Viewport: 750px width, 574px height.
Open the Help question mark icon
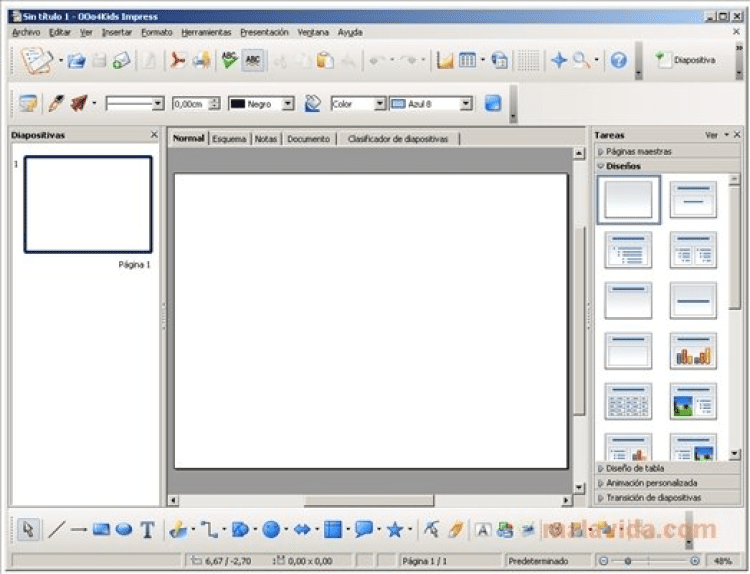click(x=618, y=60)
